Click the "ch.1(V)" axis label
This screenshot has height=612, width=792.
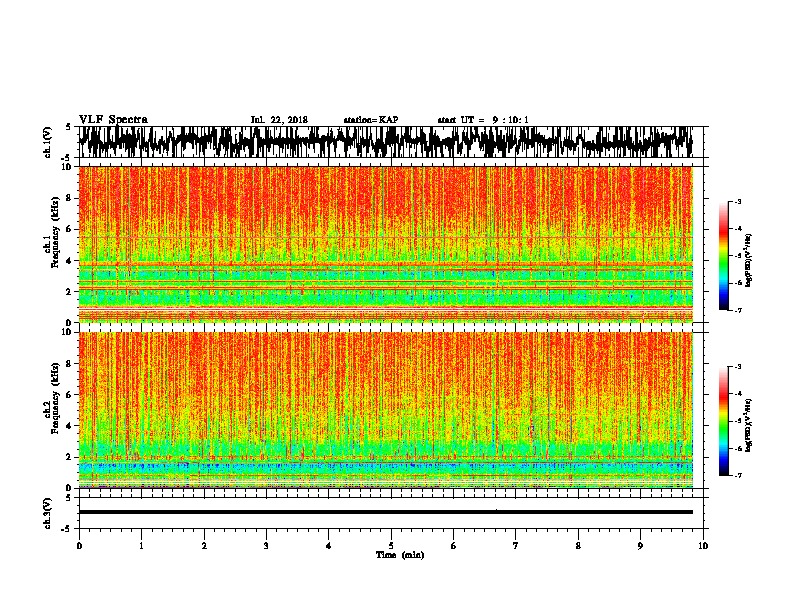coord(48,142)
